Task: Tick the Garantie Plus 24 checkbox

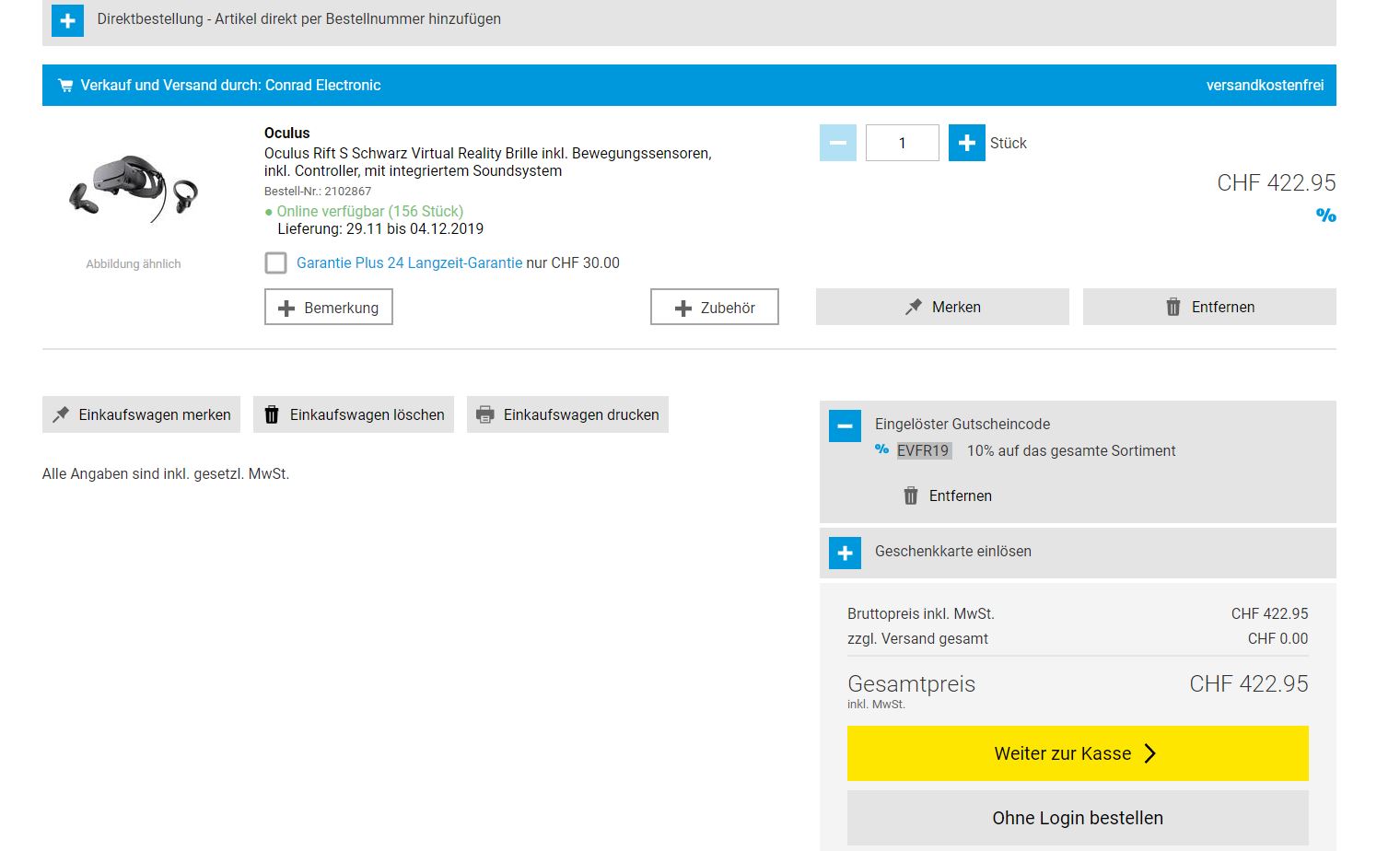Action: click(x=275, y=263)
